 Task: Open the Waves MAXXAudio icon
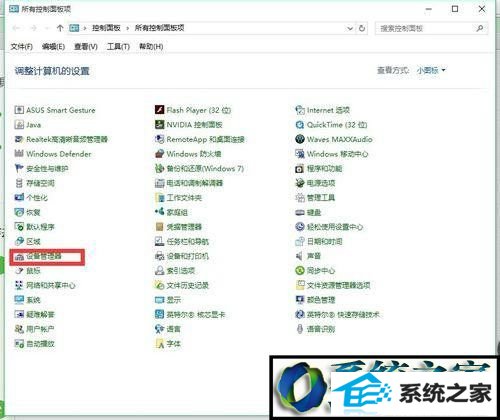coord(300,139)
